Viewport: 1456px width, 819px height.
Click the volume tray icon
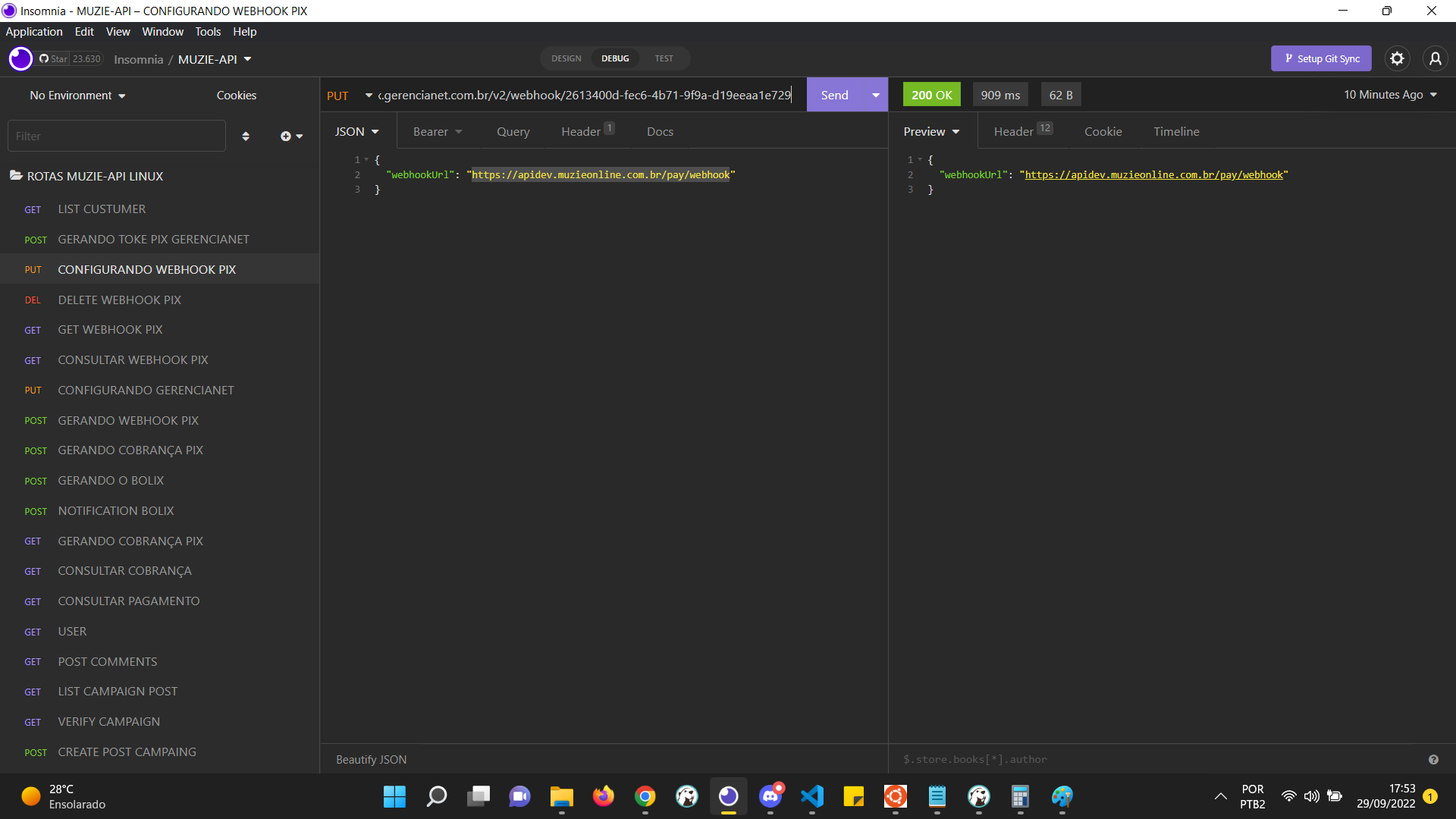1312,796
